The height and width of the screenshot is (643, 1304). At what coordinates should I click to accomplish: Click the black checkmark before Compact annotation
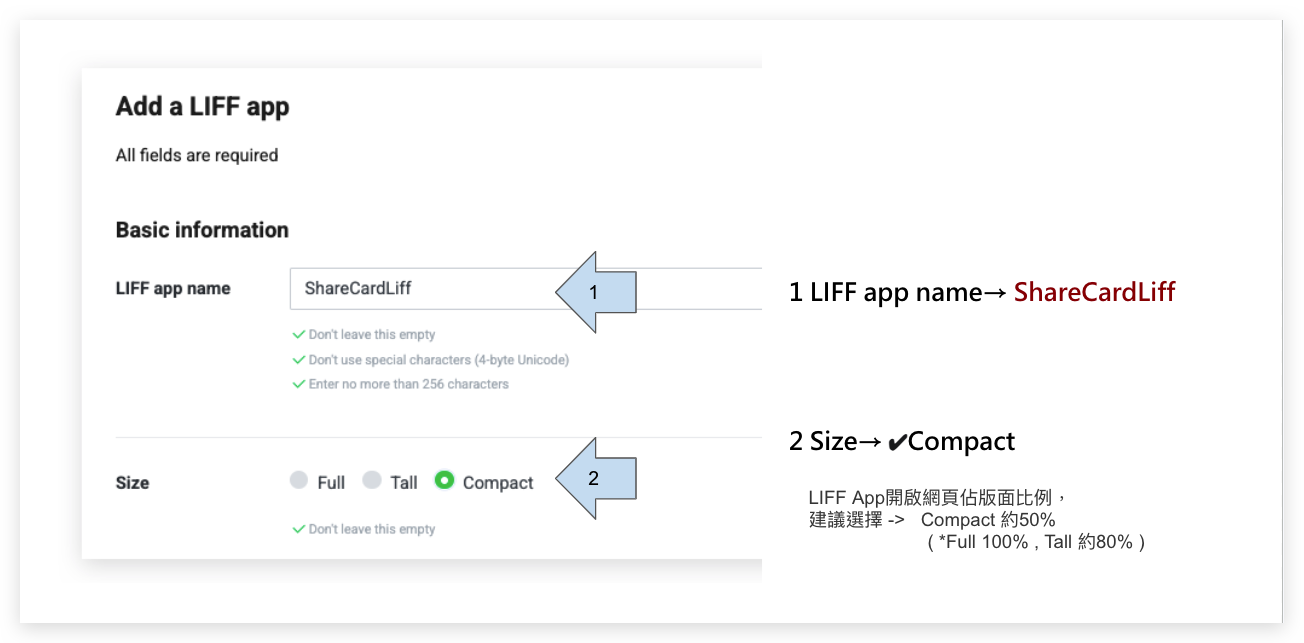pyautogui.click(x=897, y=442)
